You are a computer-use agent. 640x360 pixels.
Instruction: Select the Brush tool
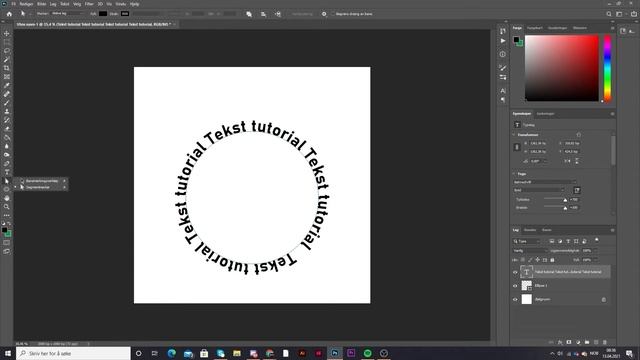(x=7, y=102)
